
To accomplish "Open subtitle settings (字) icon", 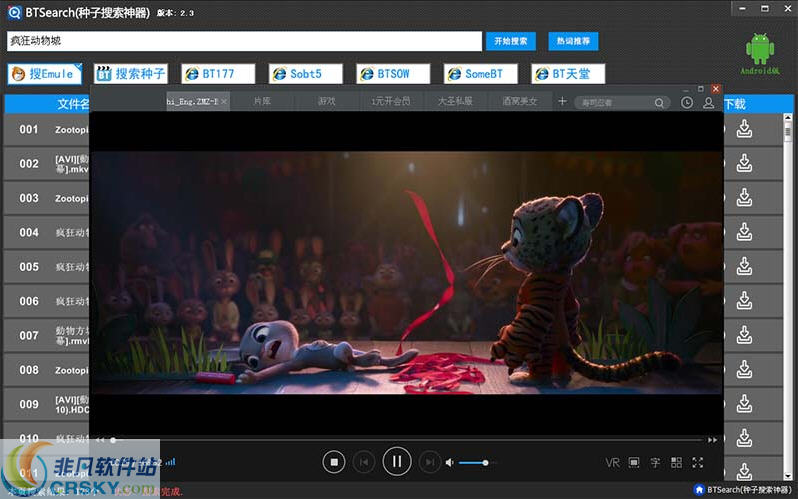I will tap(655, 463).
